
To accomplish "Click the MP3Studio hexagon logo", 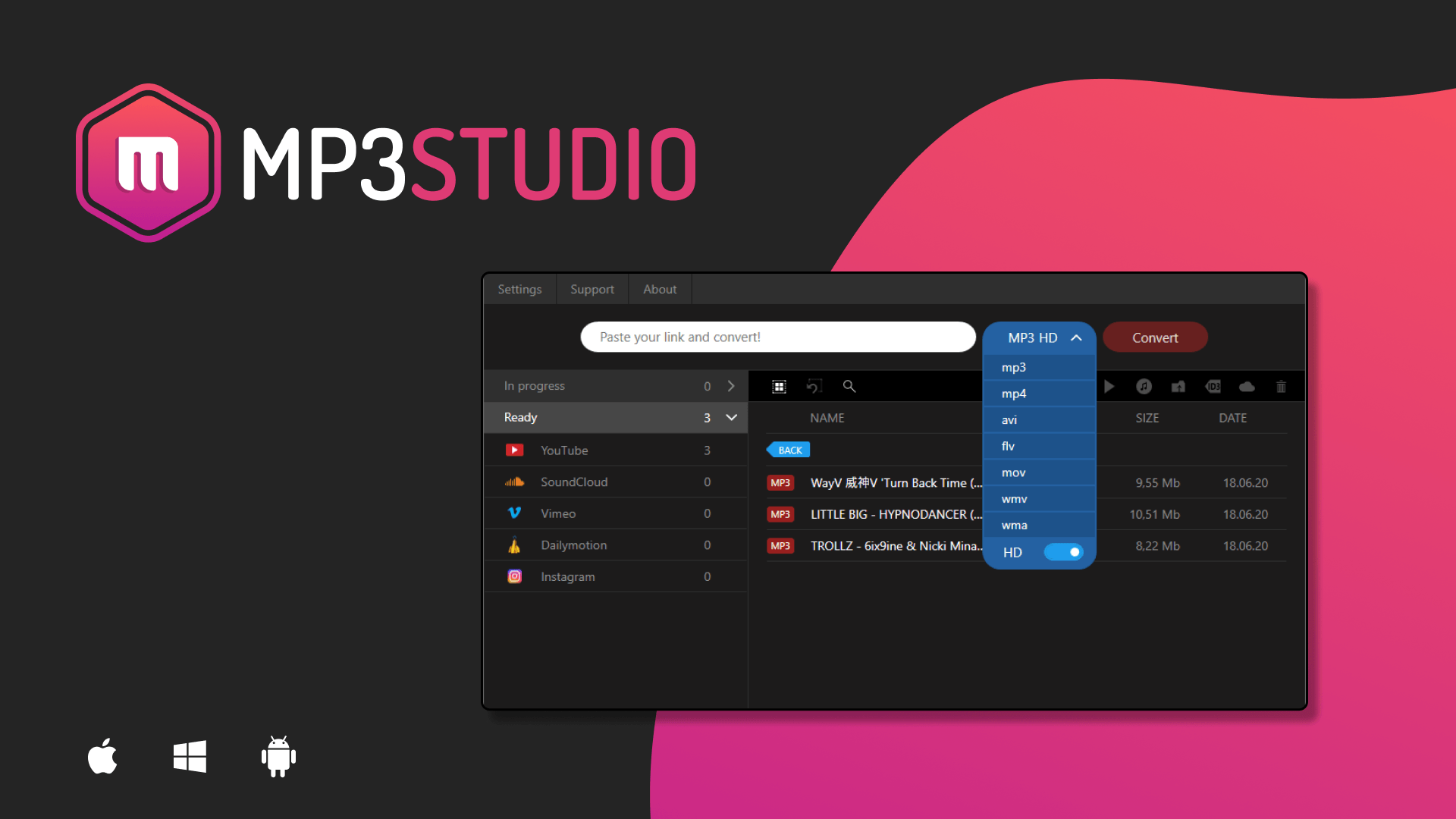I will 149,163.
